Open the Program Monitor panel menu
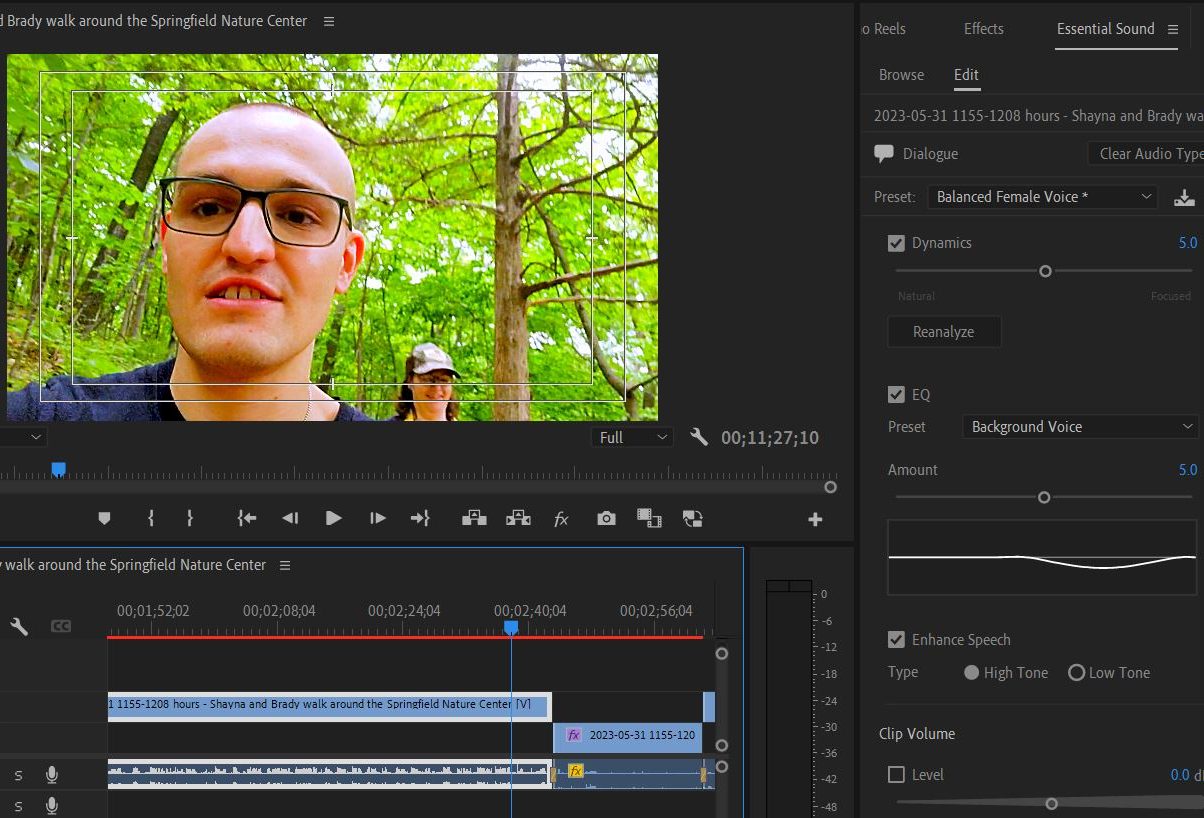 (329, 21)
